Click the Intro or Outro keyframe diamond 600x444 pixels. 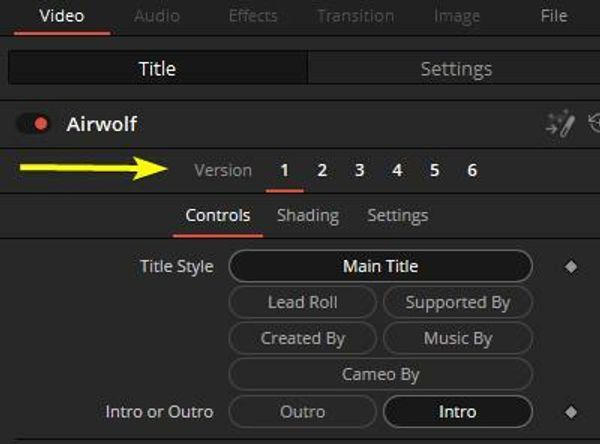coord(571,412)
